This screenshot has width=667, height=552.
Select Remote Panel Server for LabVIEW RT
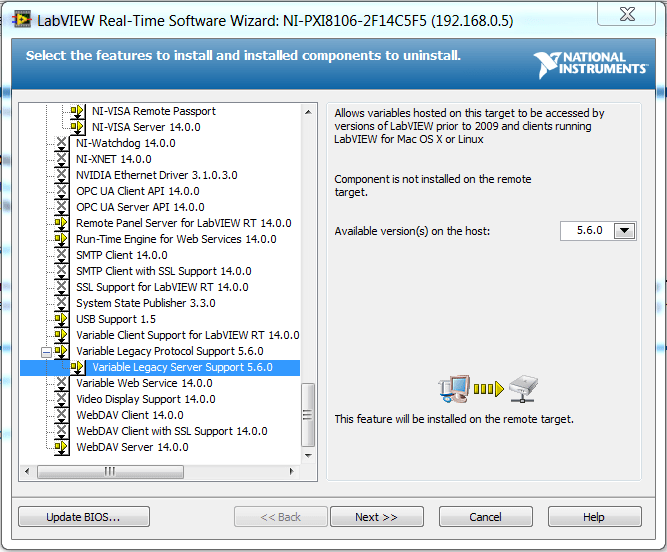pos(184,223)
